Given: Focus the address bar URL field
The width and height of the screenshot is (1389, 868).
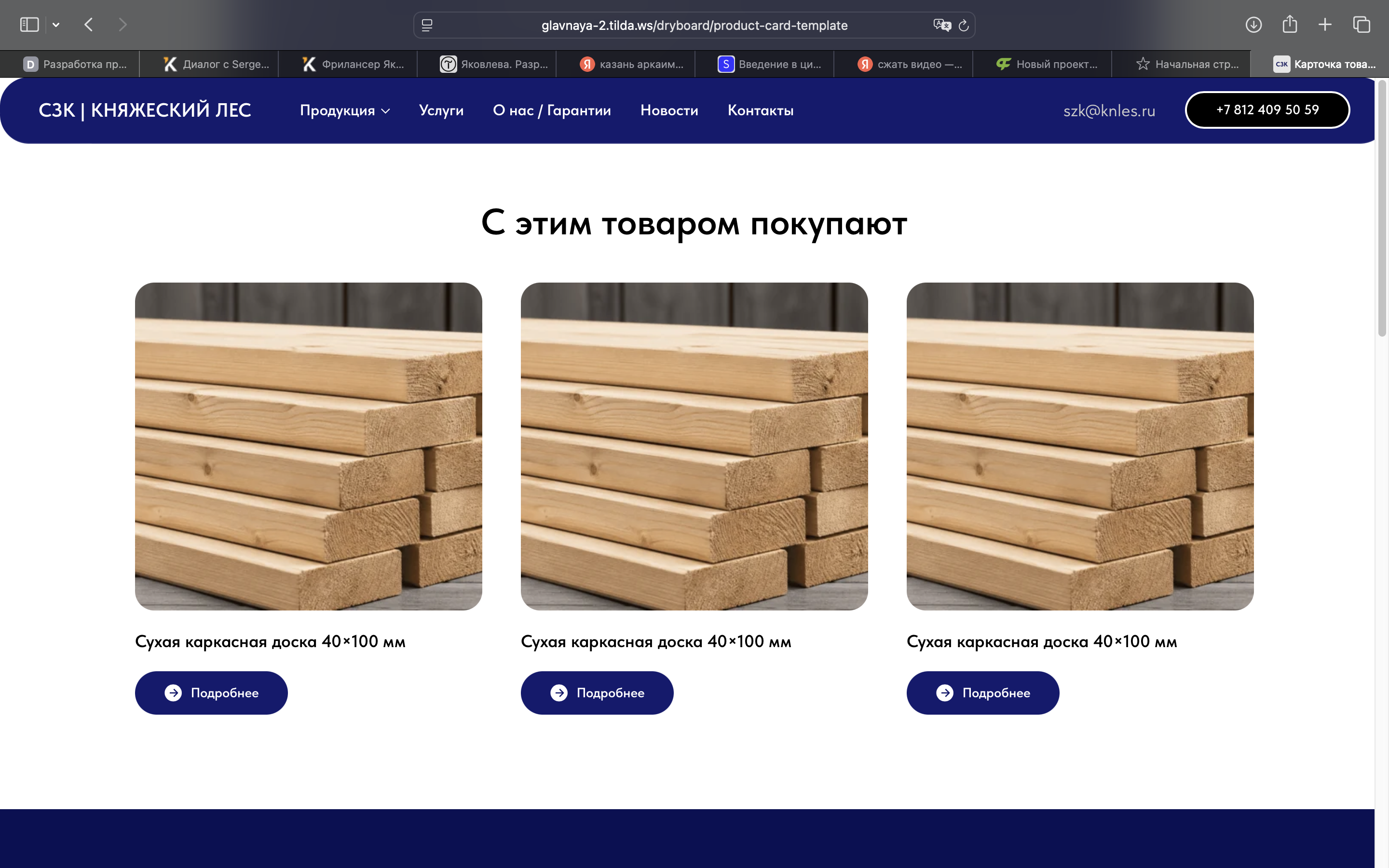Looking at the screenshot, I should tap(694, 25).
